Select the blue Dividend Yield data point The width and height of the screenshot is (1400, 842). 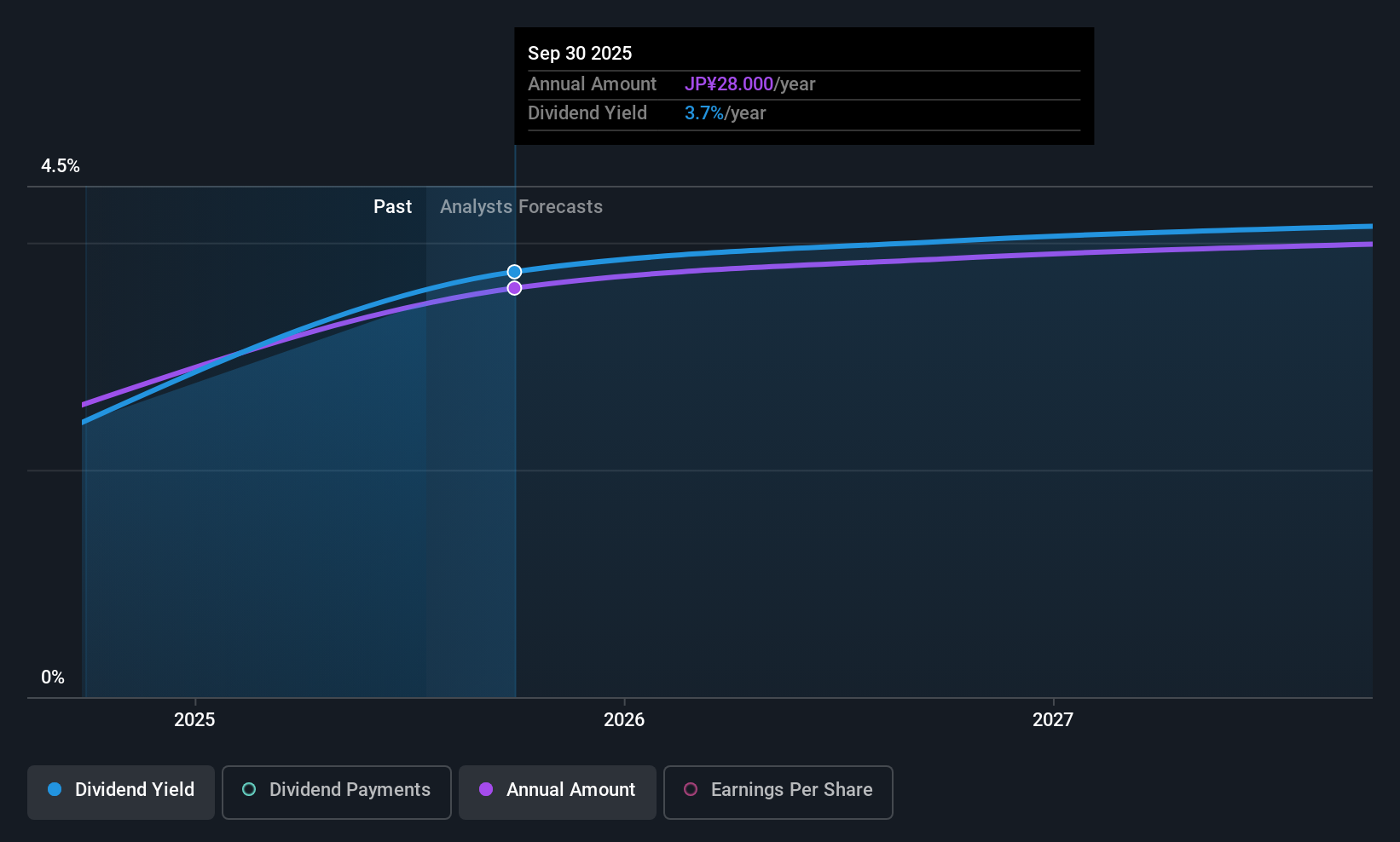[514, 272]
